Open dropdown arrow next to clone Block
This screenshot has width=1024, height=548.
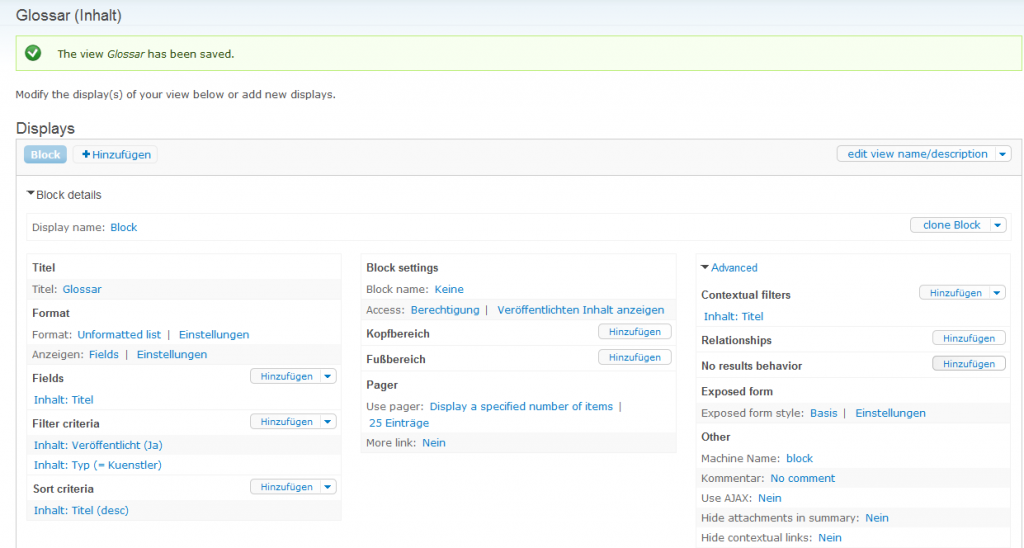(x=997, y=225)
